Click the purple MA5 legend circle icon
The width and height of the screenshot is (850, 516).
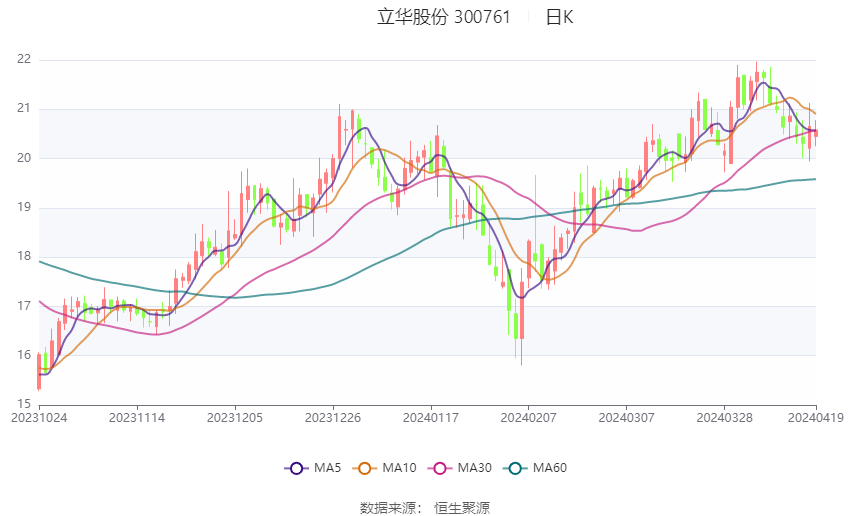(x=296, y=468)
